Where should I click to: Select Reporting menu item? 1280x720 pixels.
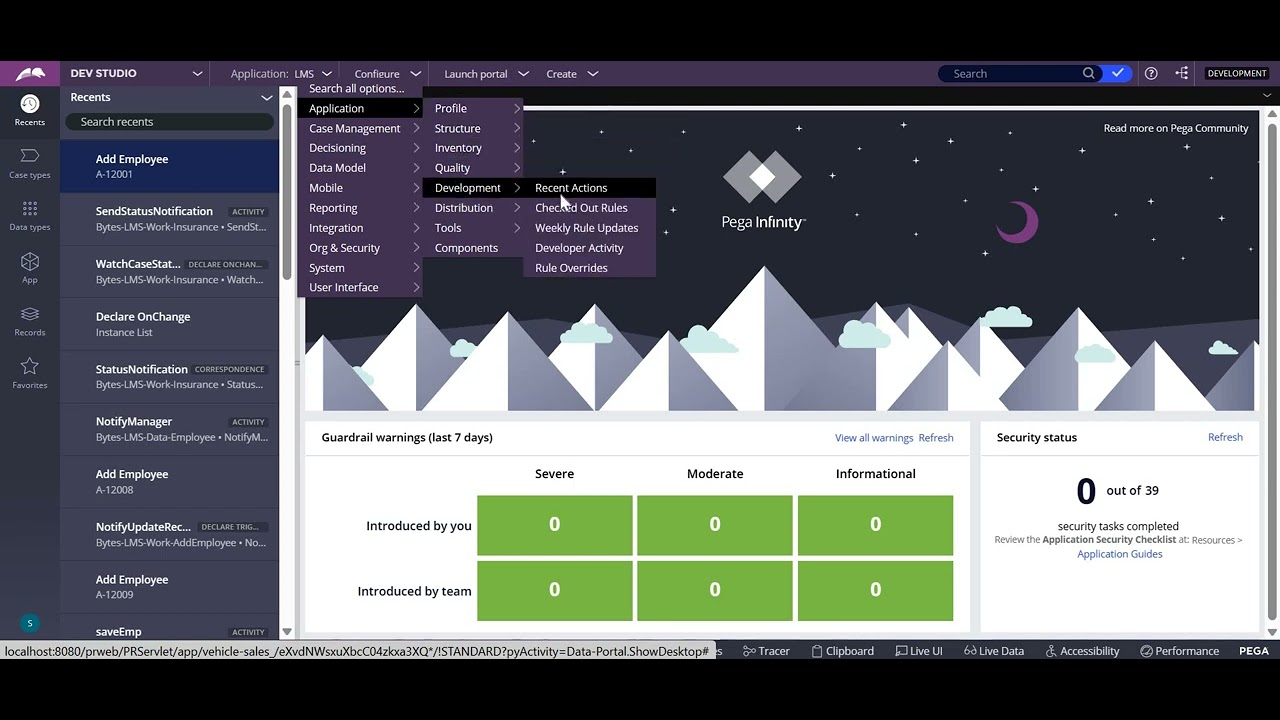pos(361,208)
